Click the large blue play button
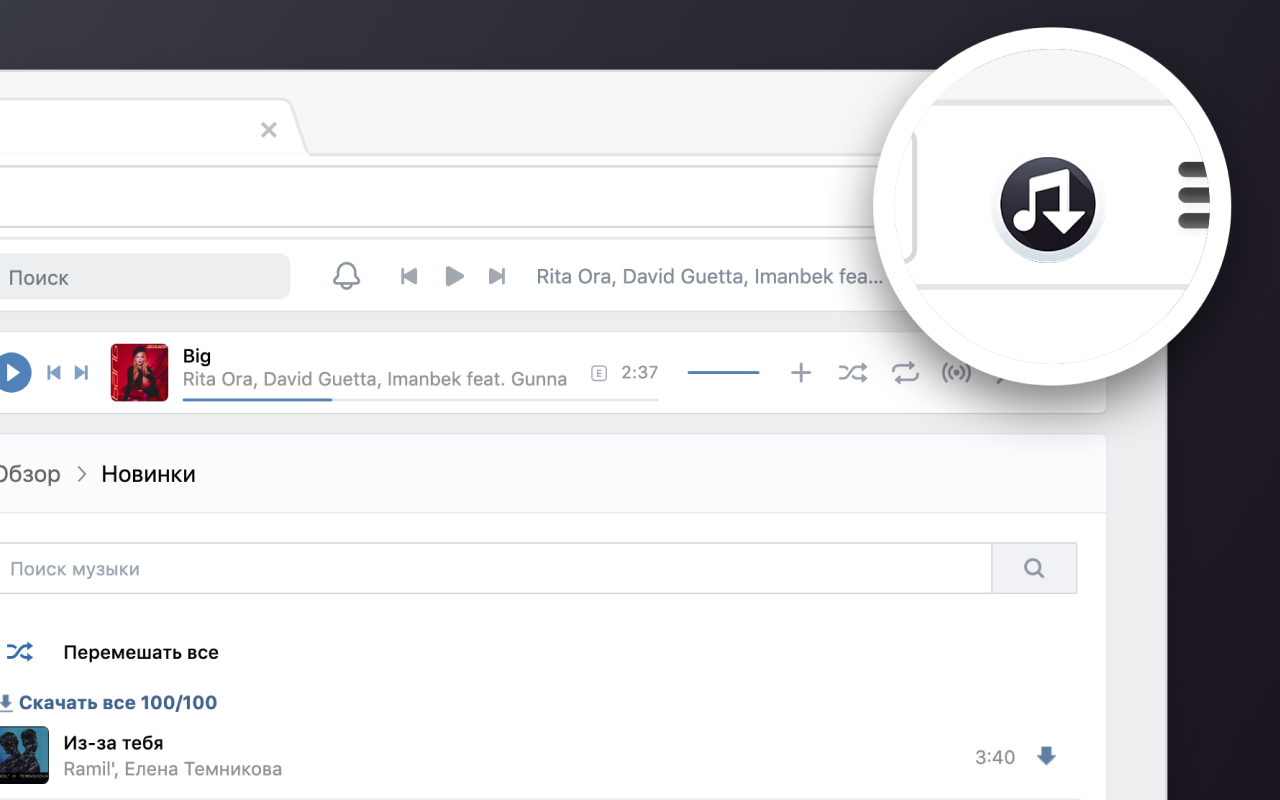Screen dimensions: 1280x800 [x=13, y=373]
